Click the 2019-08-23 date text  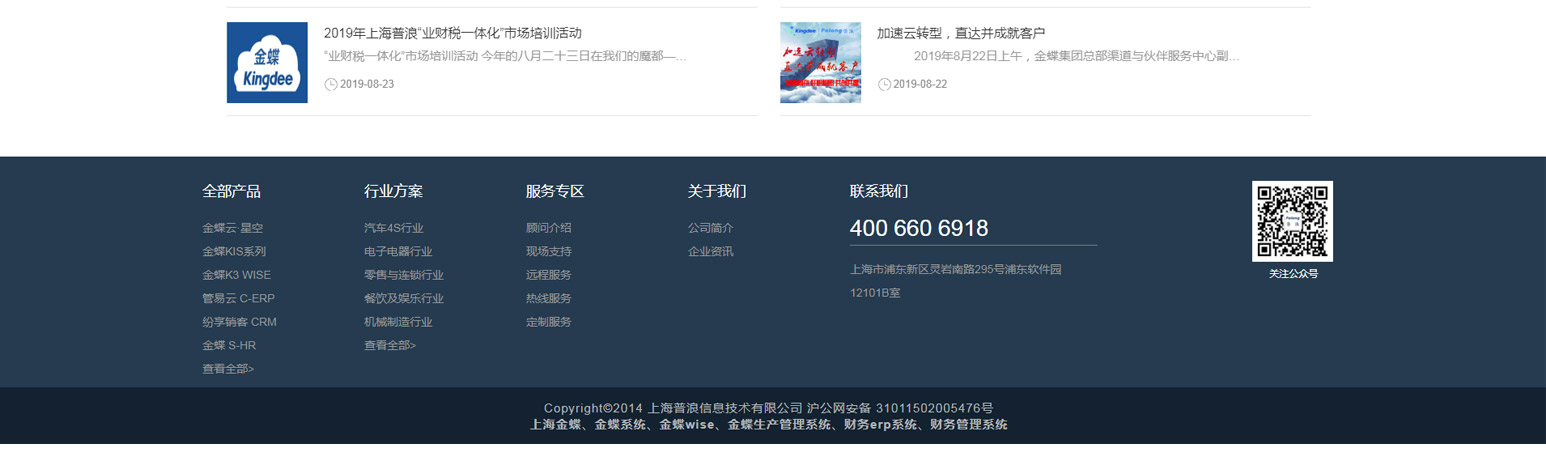pos(367,84)
